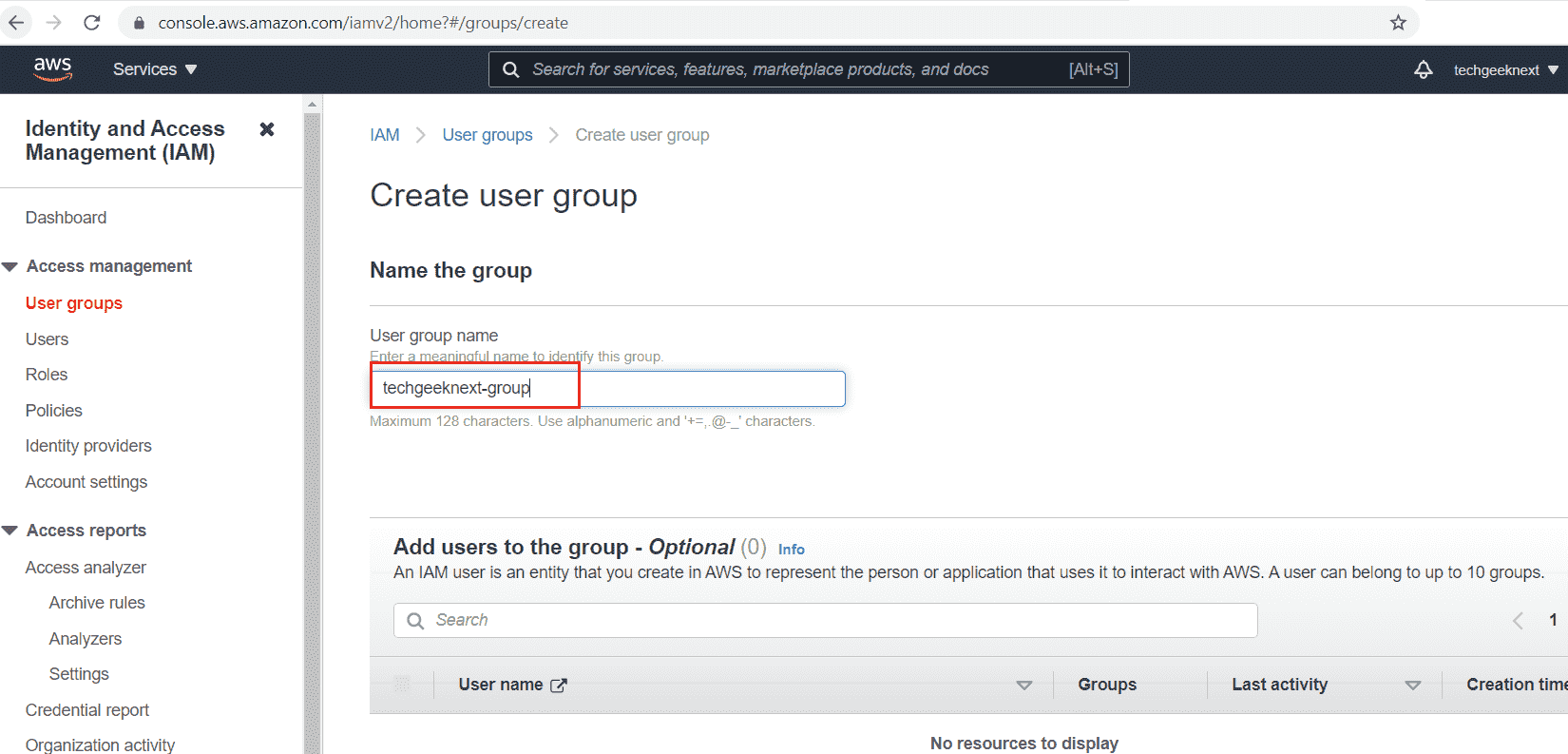Click the browser address bar URL
1568x754 pixels.
363,23
